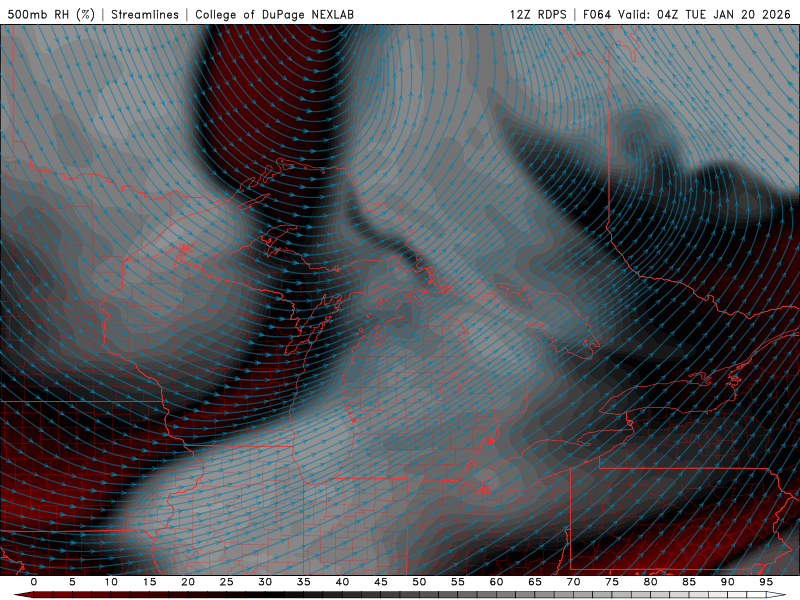The image size is (800, 600).
Task: Select the "90" legend value
Action: (x=727, y=582)
